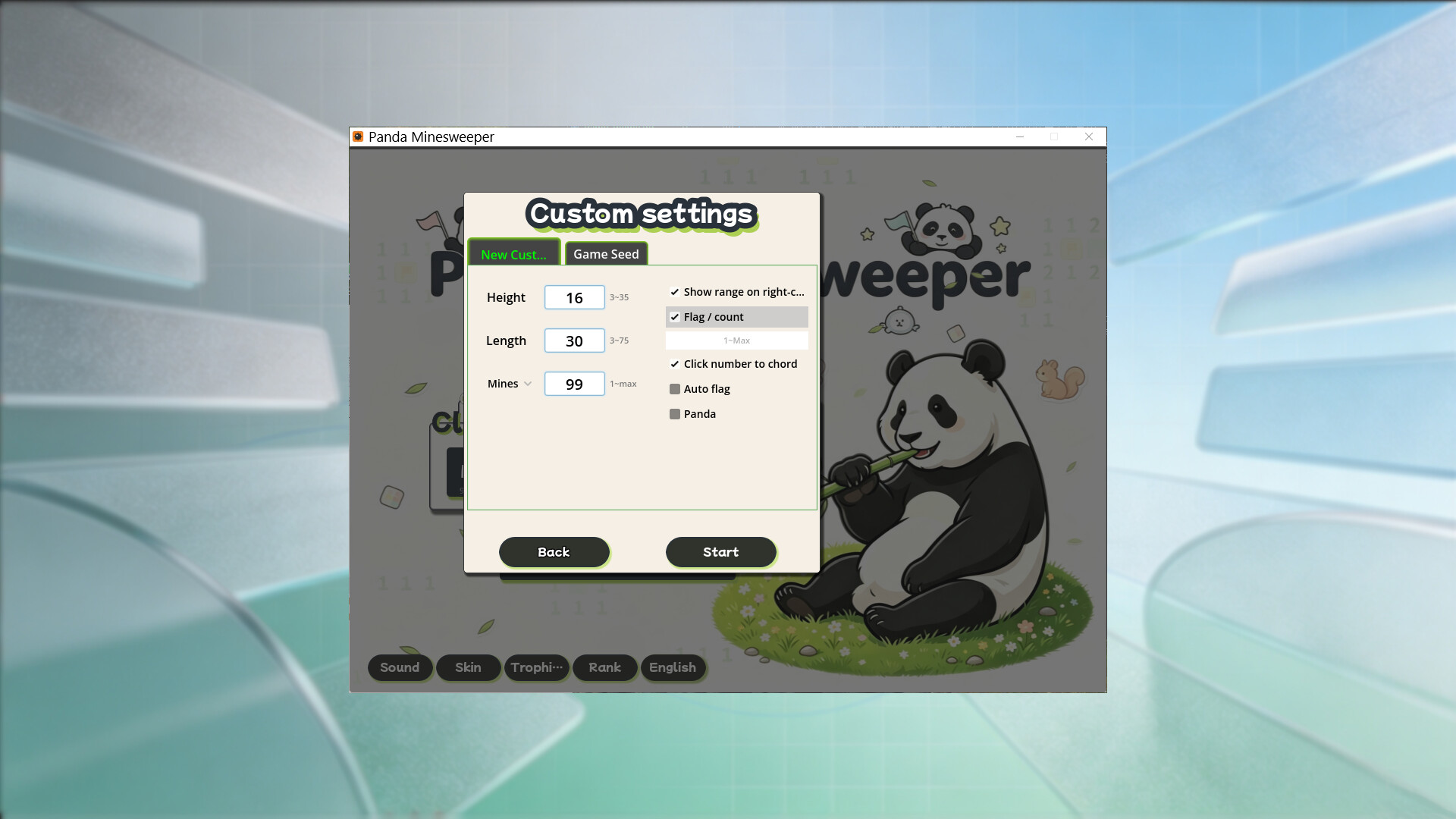Uncheck the Flag / count option
Screen dimensions: 1456x819
(x=675, y=317)
